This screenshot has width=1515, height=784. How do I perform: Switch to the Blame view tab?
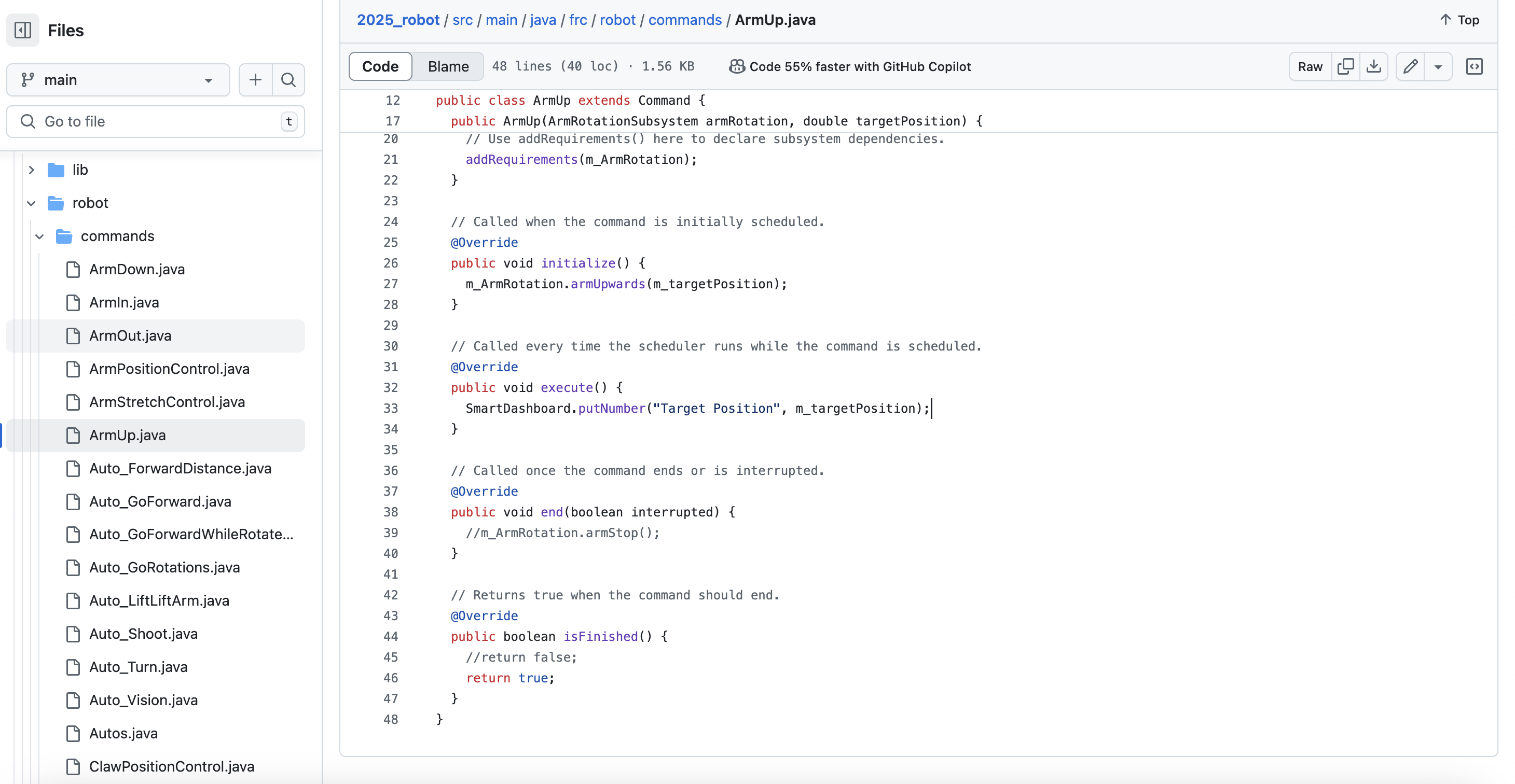click(x=448, y=66)
